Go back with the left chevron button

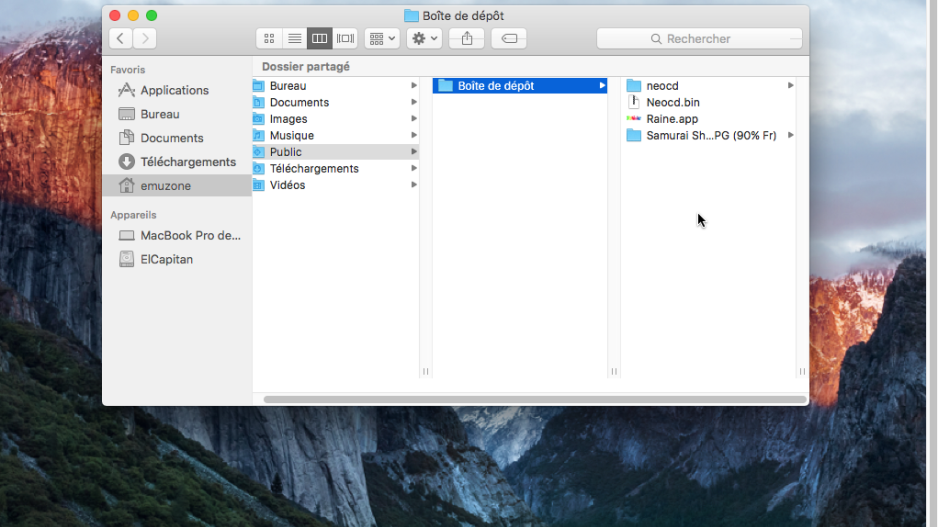click(x=120, y=38)
